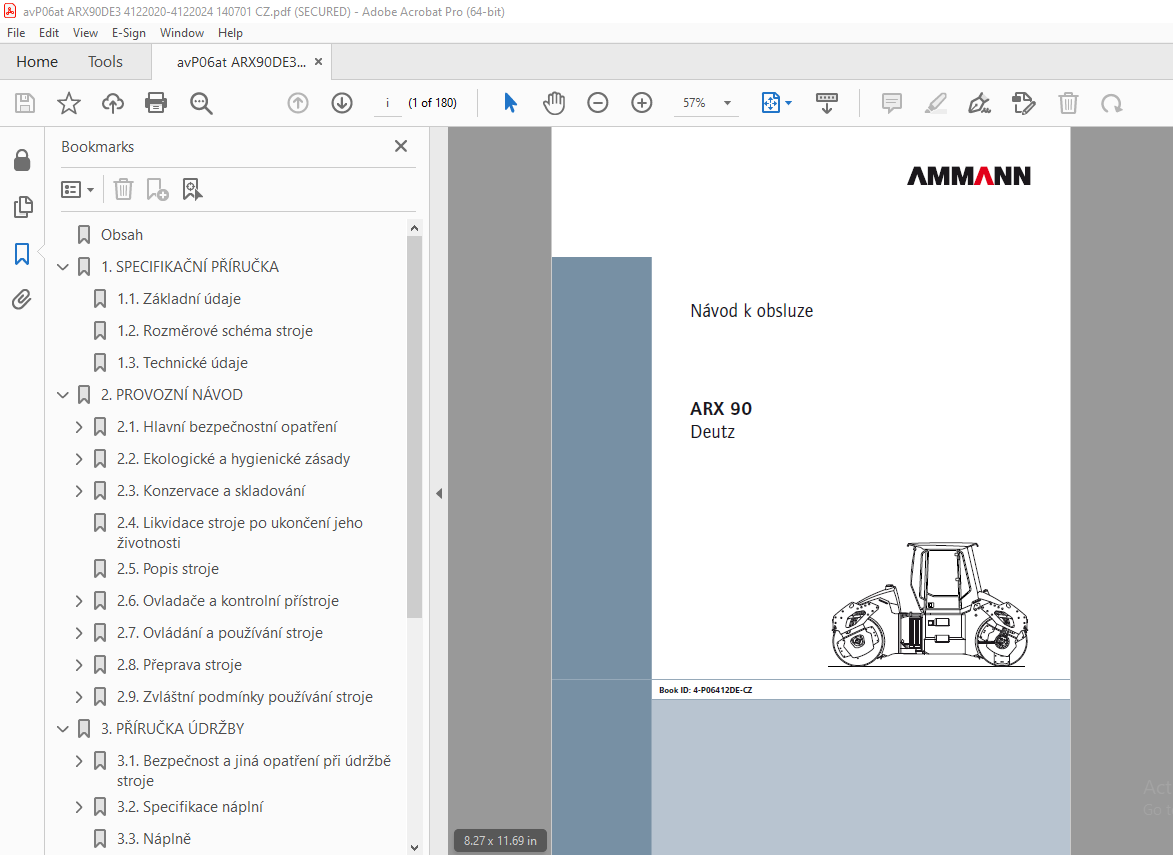This screenshot has height=855, width=1173.
Task: Open bookmarks options dropdown menu
Action: [x=77, y=189]
